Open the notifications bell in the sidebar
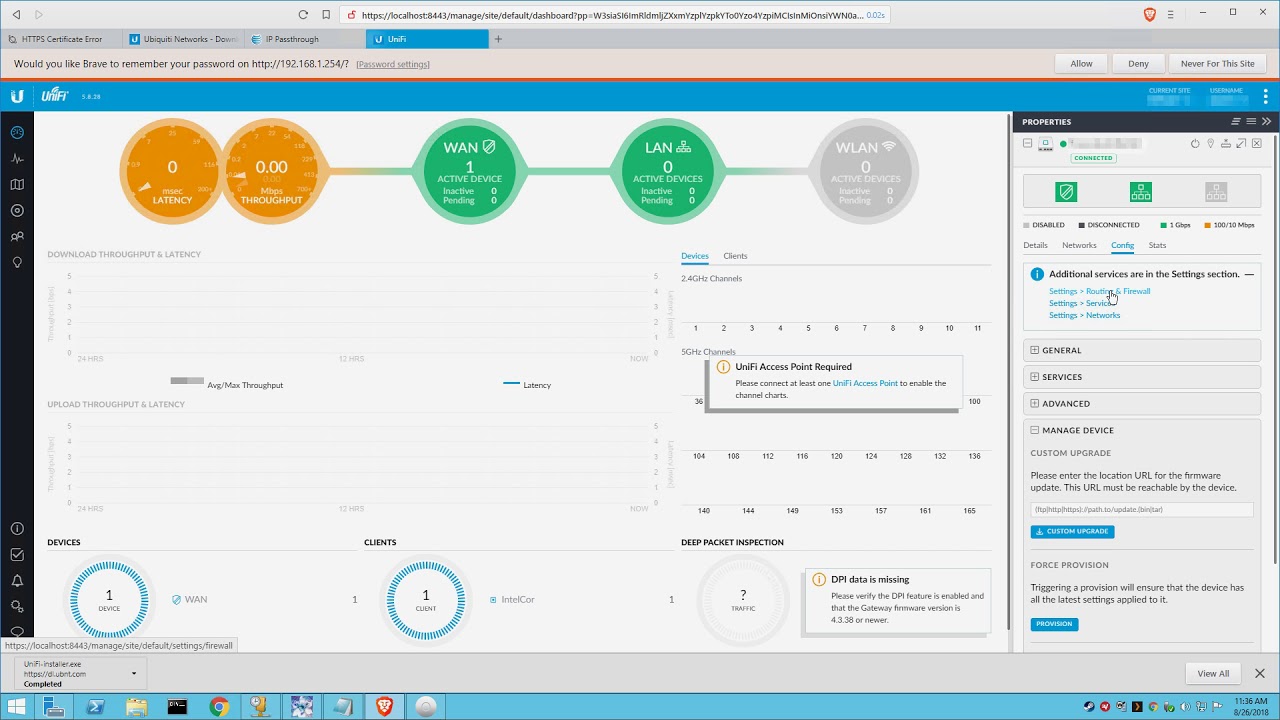Viewport: 1280px width, 720px height. coord(17,581)
